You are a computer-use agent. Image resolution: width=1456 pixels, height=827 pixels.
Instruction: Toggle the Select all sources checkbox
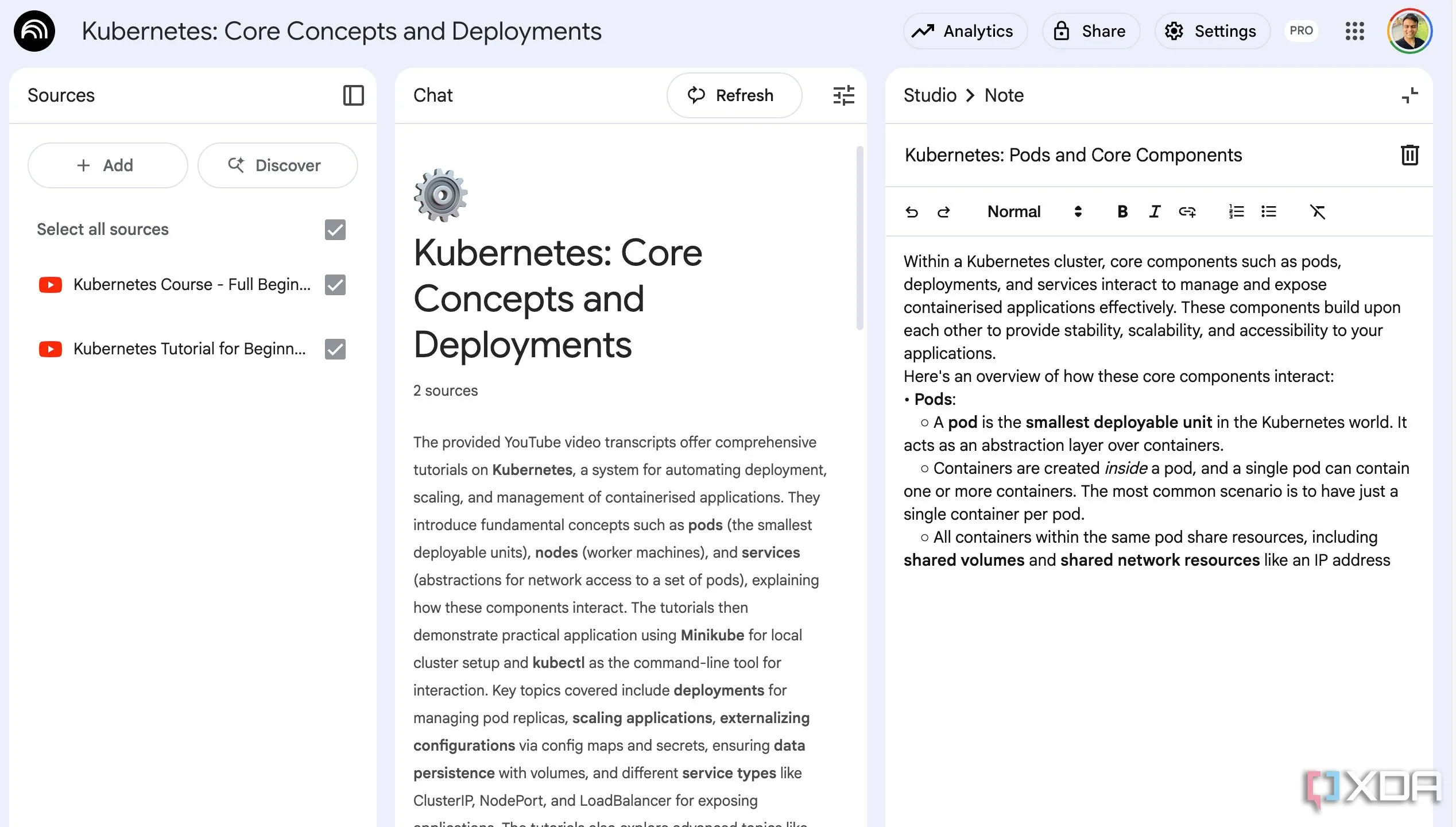(x=335, y=230)
